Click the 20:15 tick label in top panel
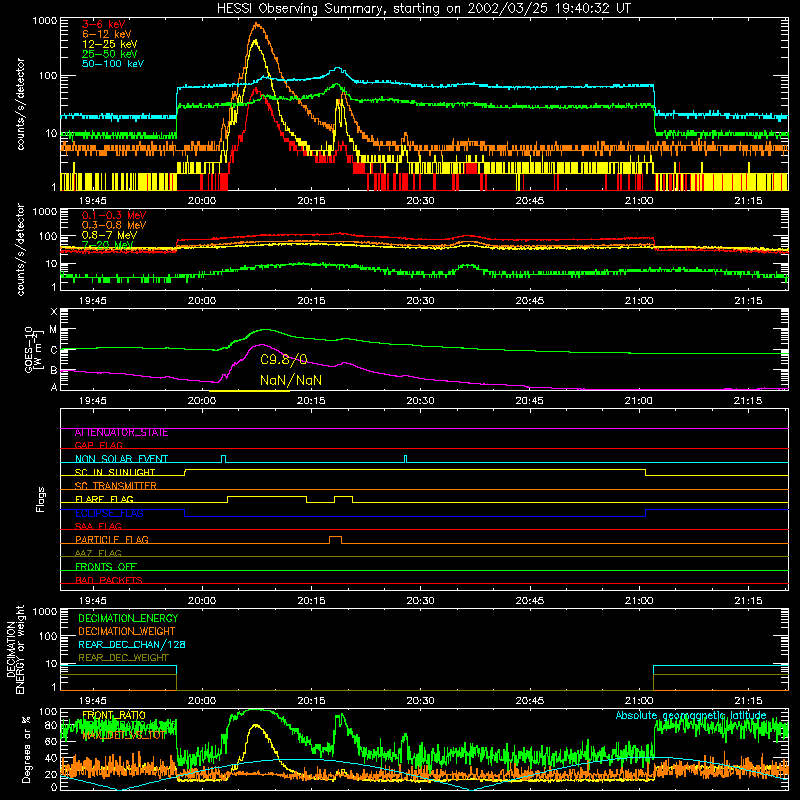Screen dimensions: 800x800 (311, 201)
